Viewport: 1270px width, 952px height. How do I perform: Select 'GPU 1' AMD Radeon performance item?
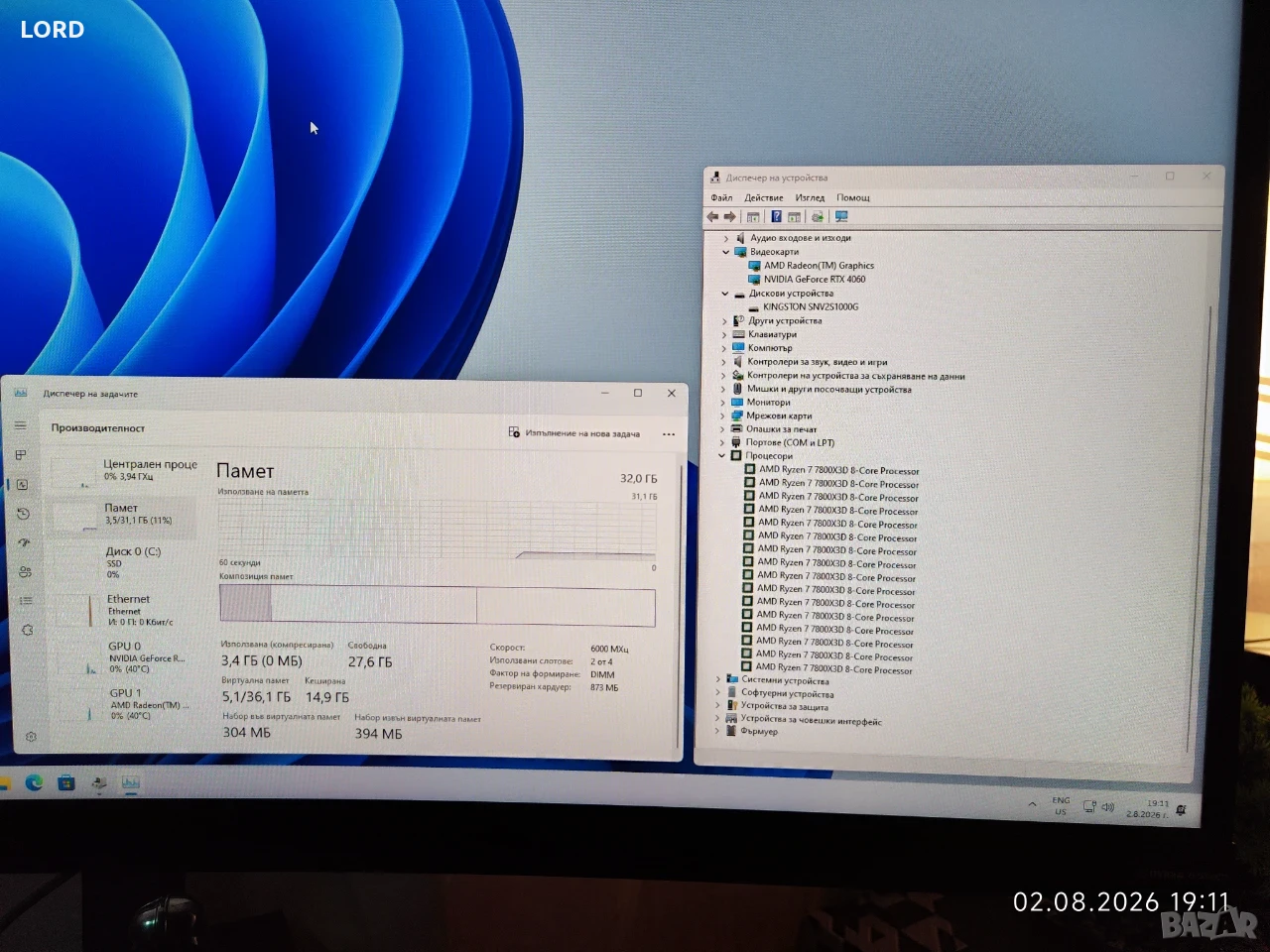(x=128, y=704)
